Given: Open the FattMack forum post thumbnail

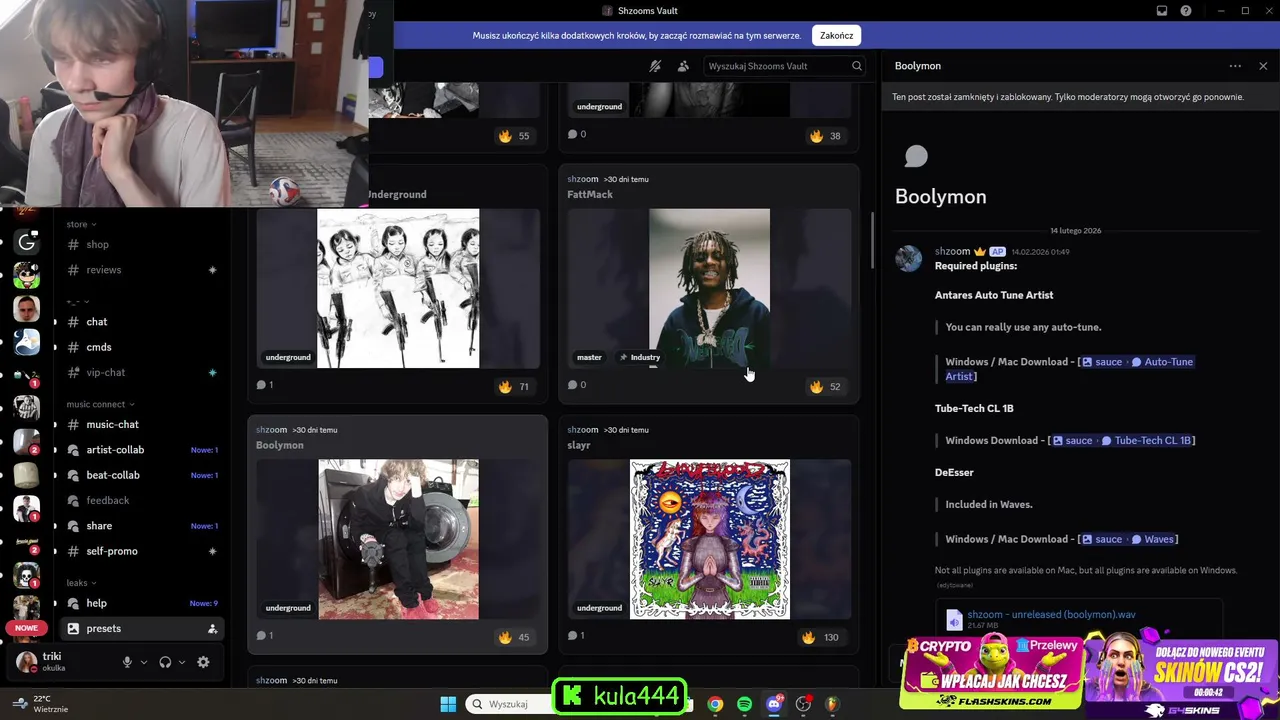Looking at the screenshot, I should tap(709, 288).
